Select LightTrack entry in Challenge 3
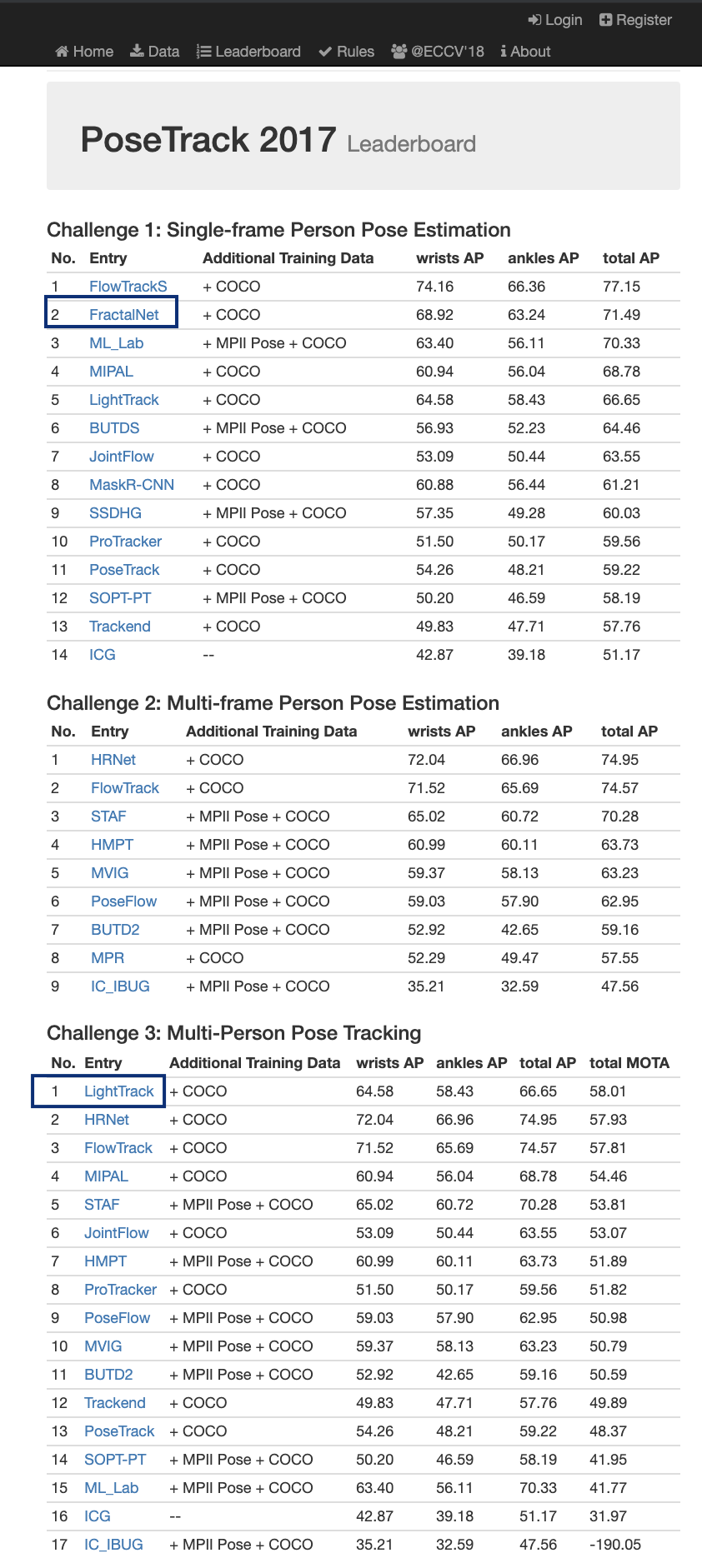 click(x=118, y=1091)
